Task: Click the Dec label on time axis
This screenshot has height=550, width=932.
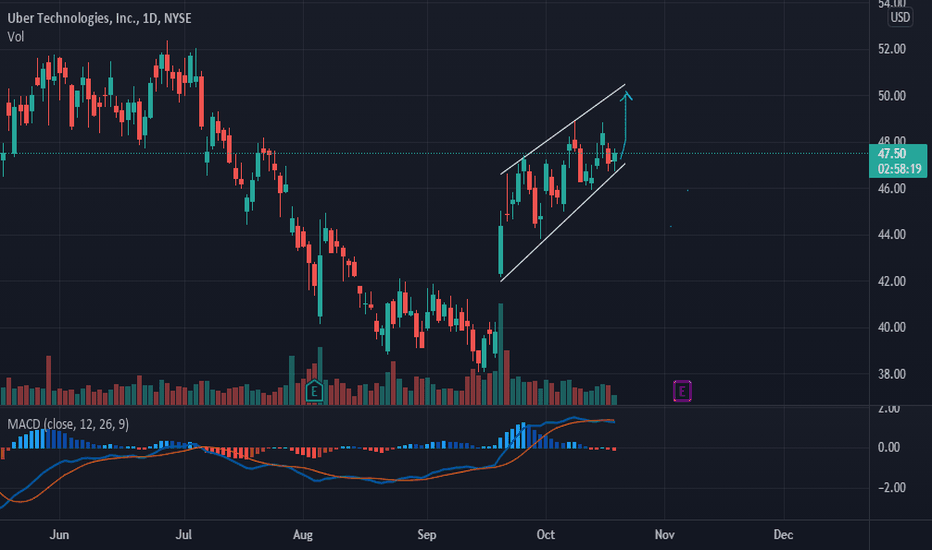Action: pyautogui.click(x=783, y=535)
